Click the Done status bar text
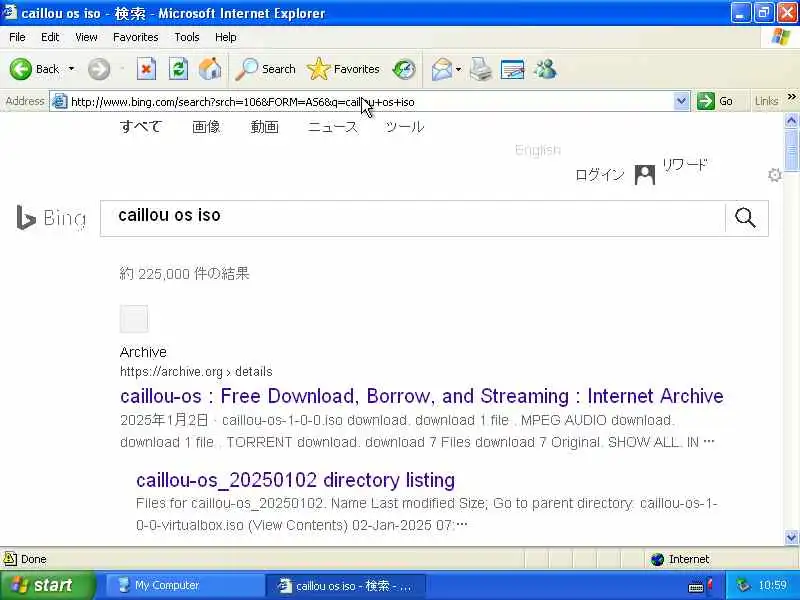This screenshot has height=600, width=800. pos(34,560)
